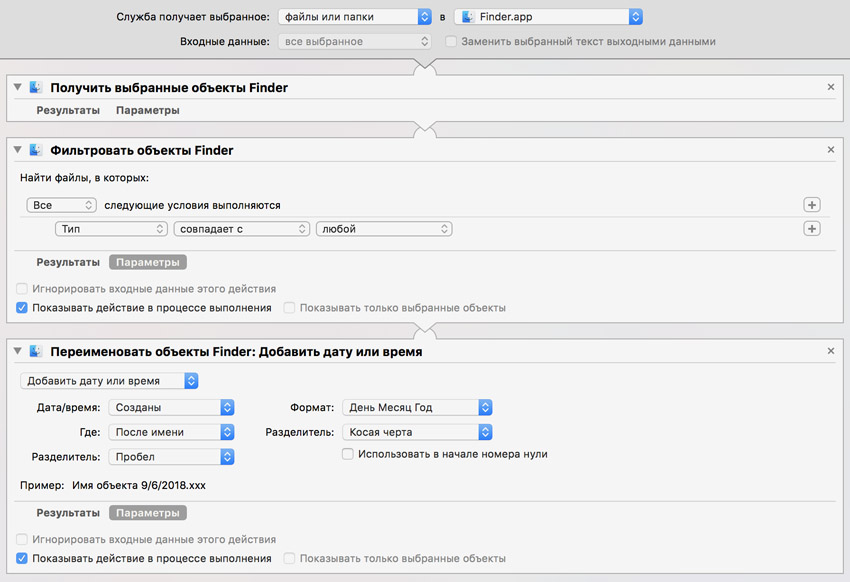
Task: Click the "Формат:" label
Action: click(312, 408)
